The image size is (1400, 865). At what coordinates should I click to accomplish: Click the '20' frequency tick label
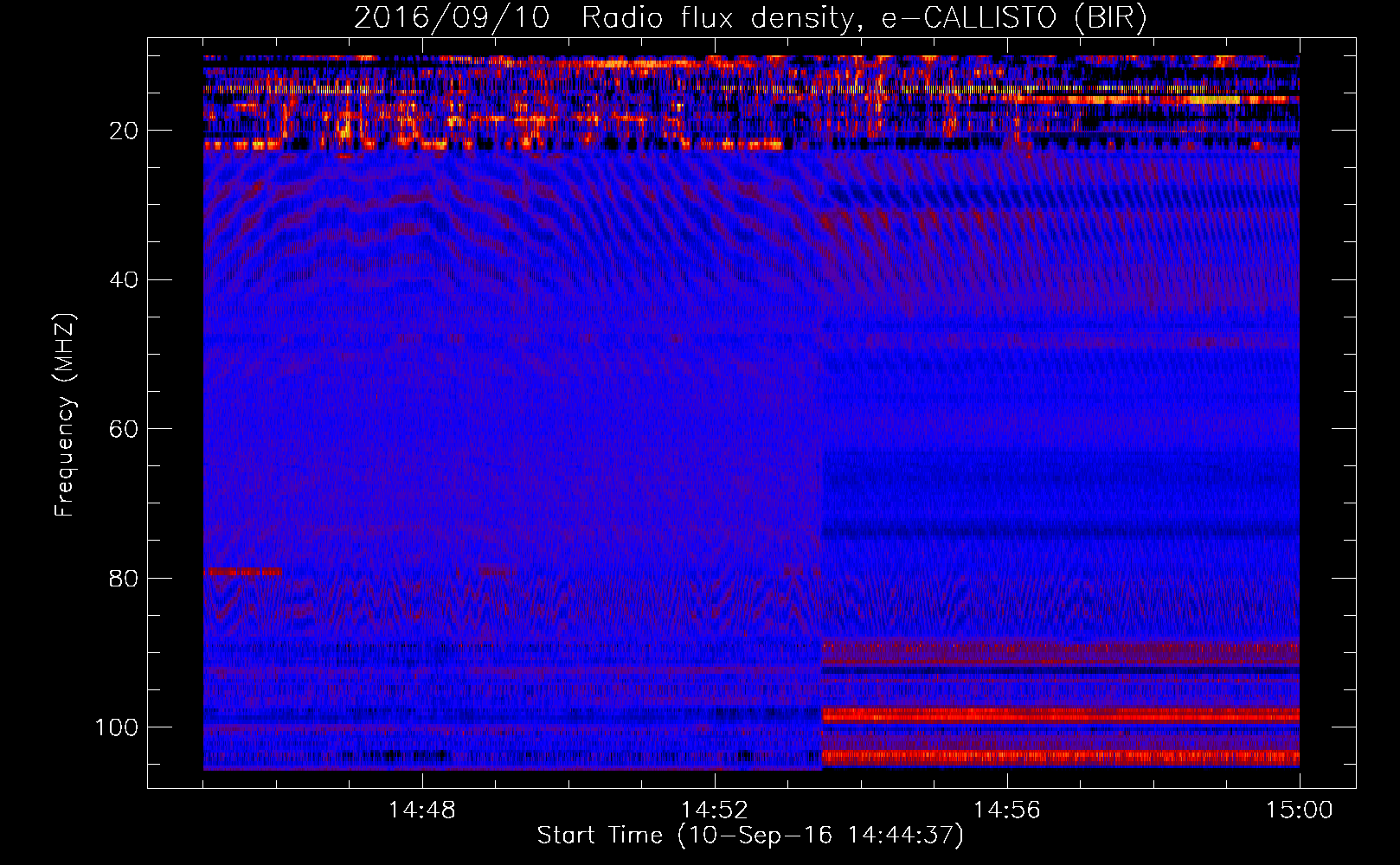124,131
